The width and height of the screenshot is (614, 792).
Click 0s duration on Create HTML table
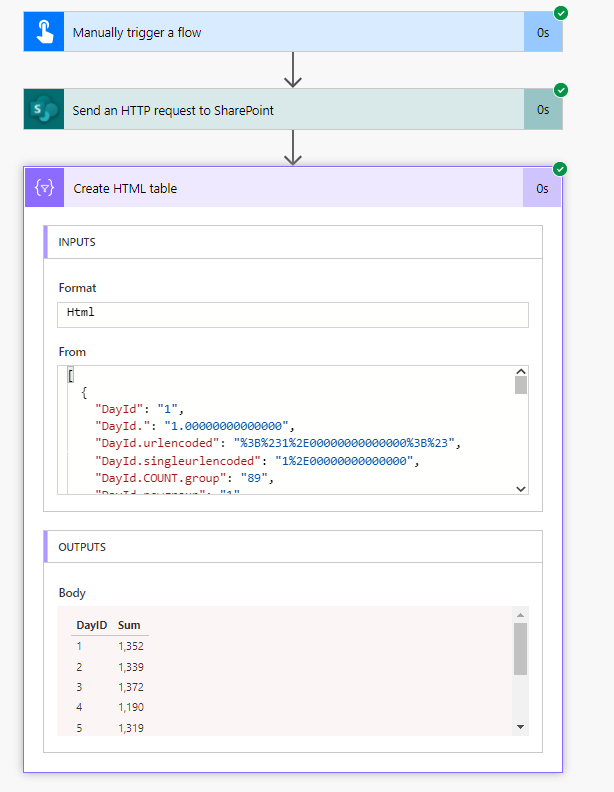(x=543, y=188)
